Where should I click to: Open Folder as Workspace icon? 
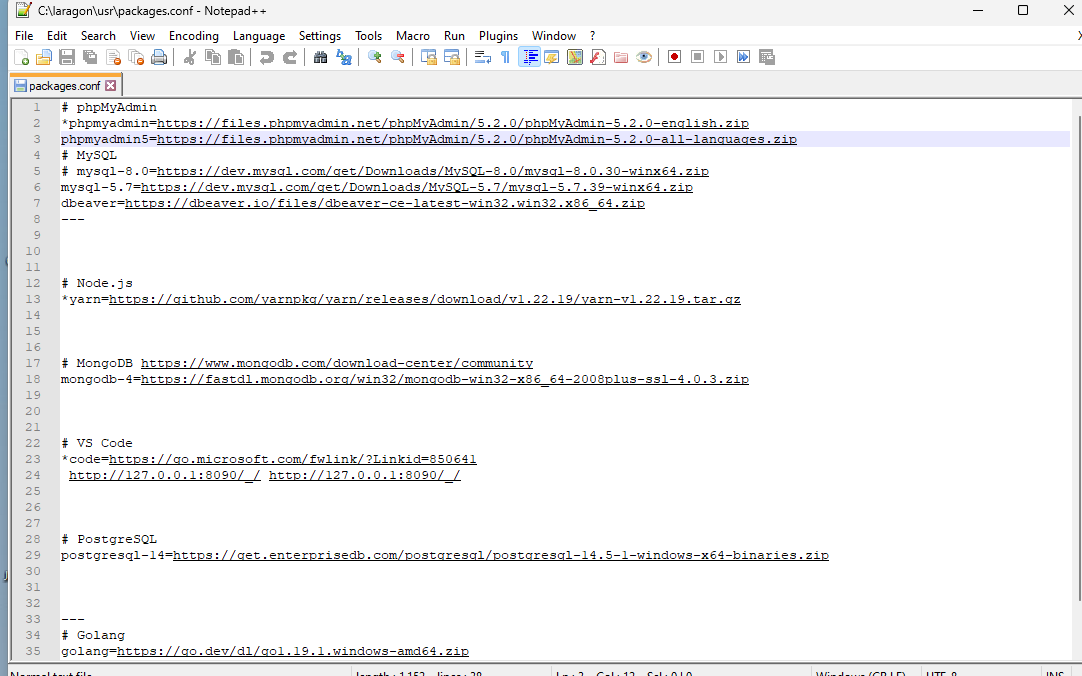621,57
